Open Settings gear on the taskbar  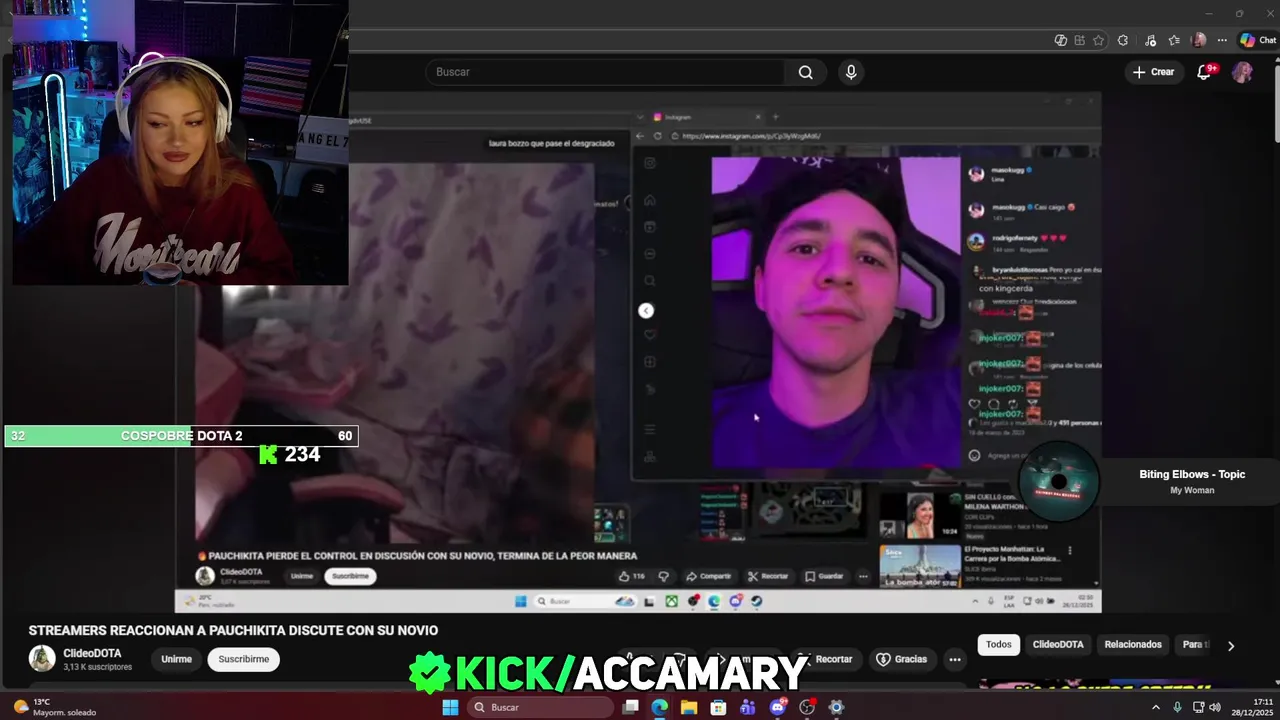coord(837,707)
